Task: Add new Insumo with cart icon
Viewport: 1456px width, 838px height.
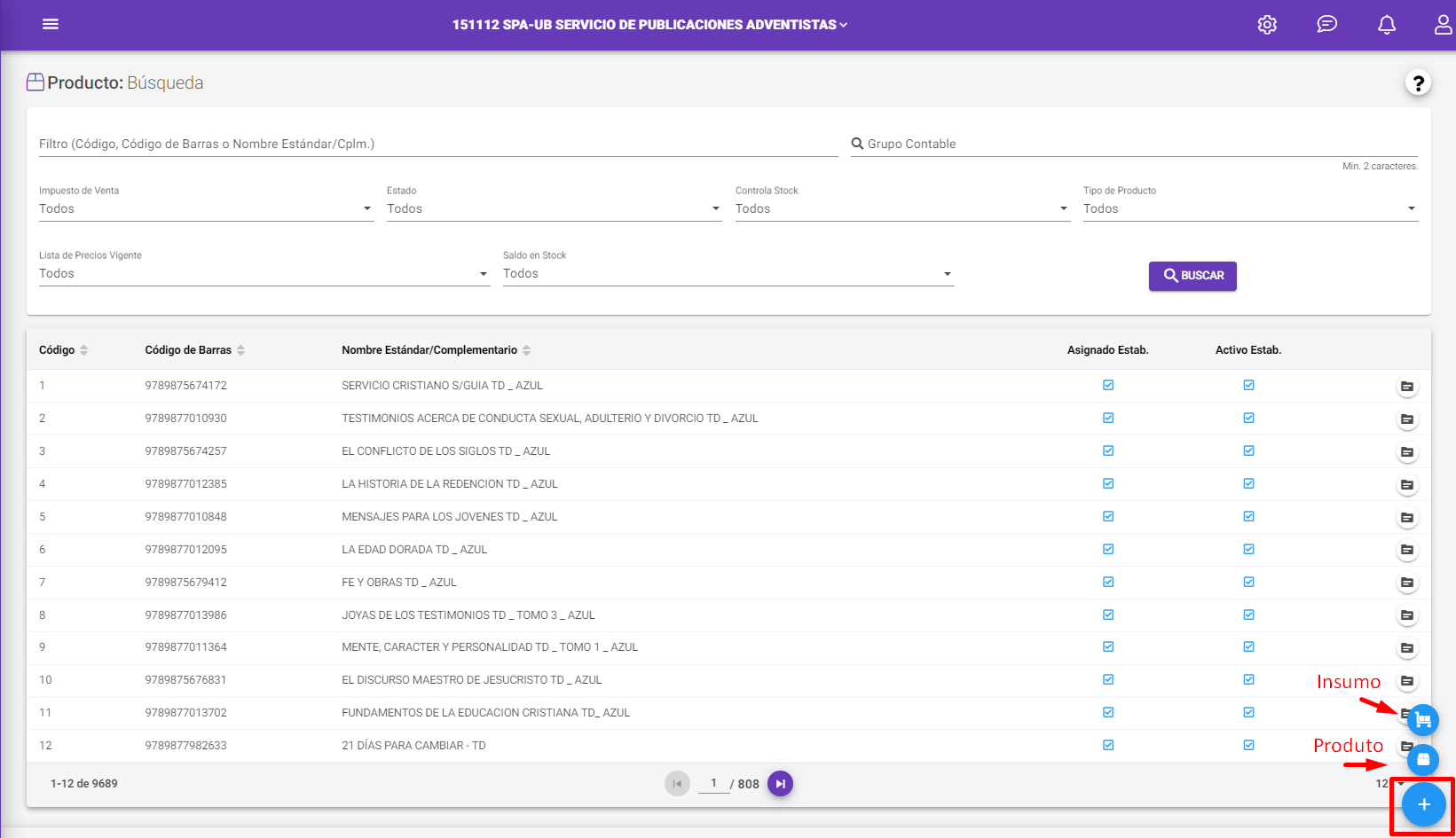Action: click(1423, 720)
